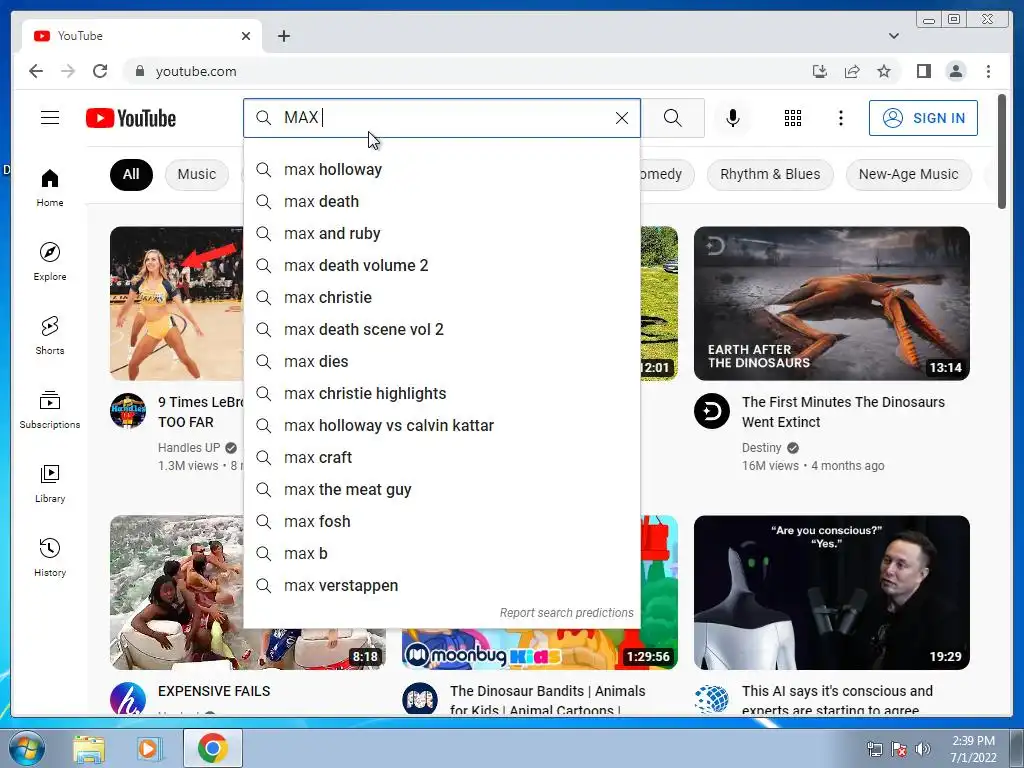The width and height of the screenshot is (1024, 768).
Task: Go back with browser back arrow
Action: click(36, 71)
